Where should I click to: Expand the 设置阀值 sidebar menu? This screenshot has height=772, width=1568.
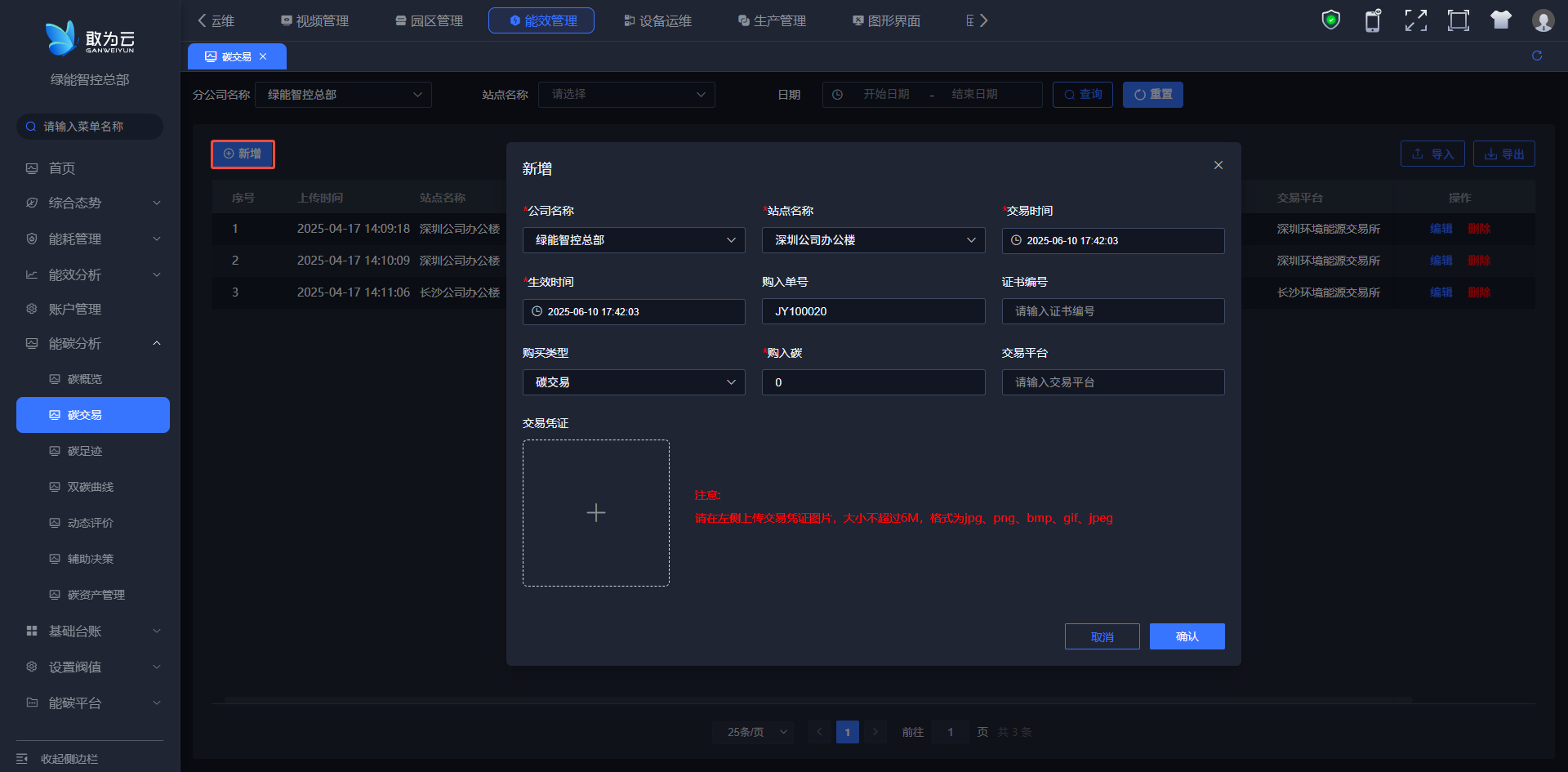93,667
